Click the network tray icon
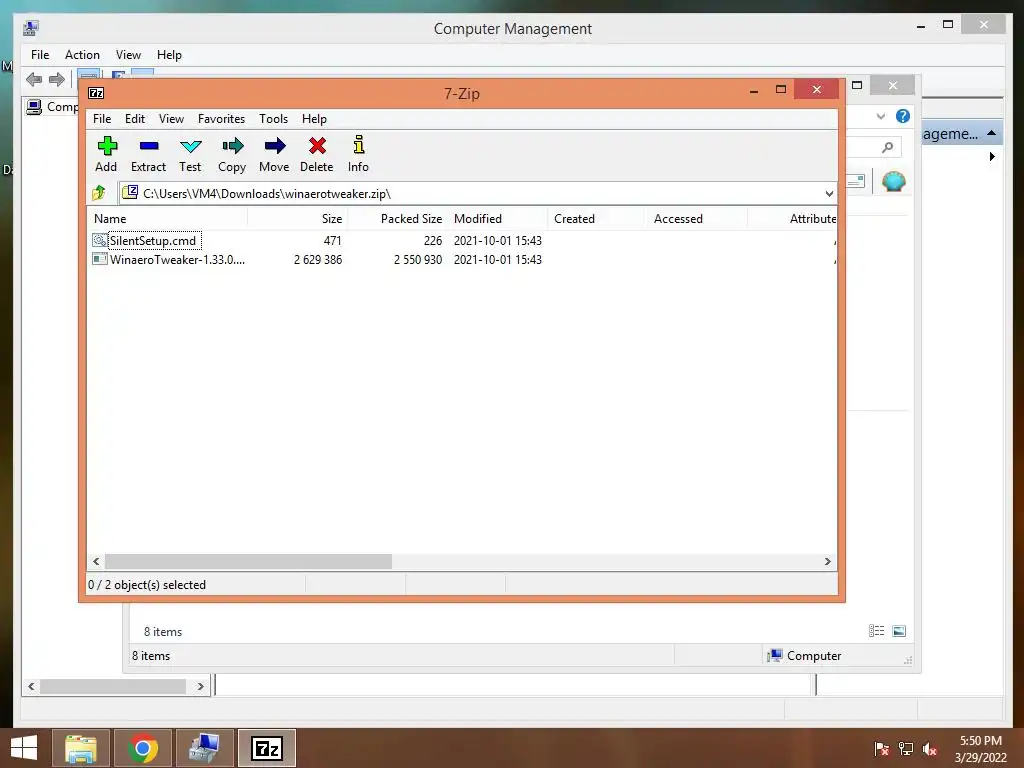The width and height of the screenshot is (1024, 768). pos(906,749)
